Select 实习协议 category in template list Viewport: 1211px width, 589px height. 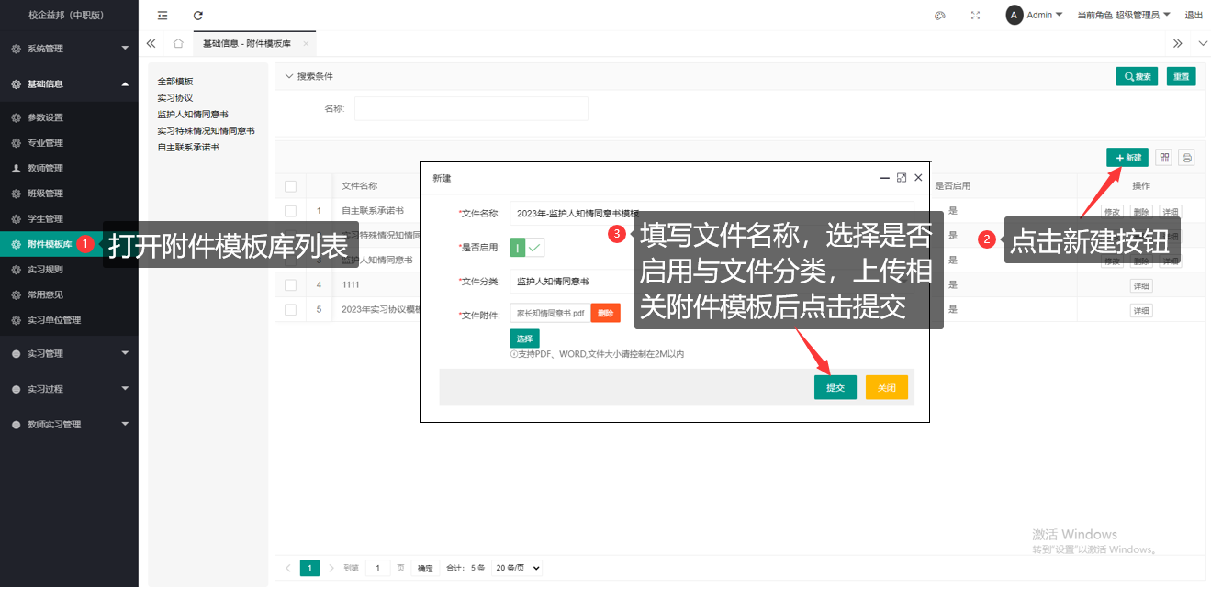175,98
